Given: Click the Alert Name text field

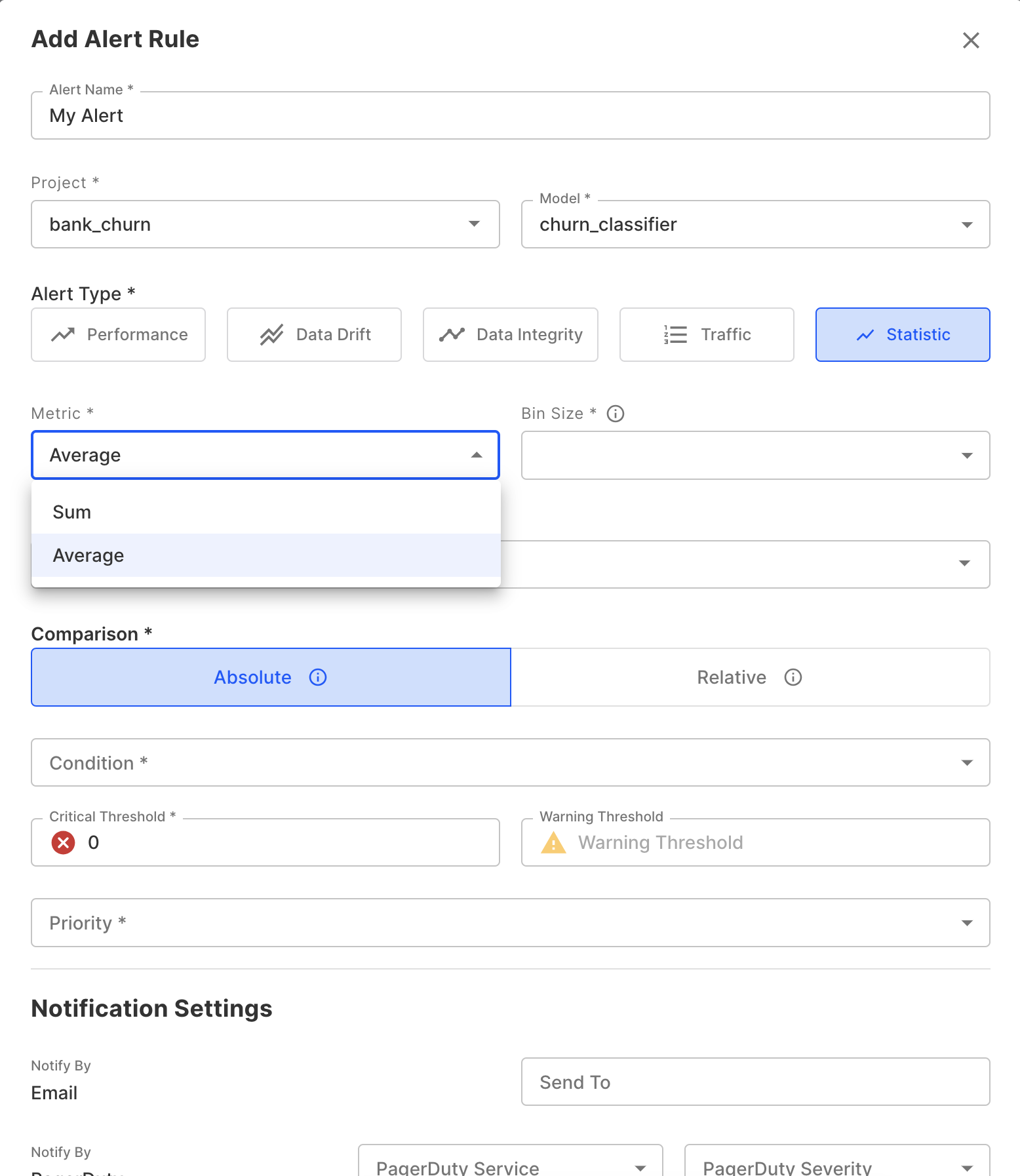Looking at the screenshot, I should [510, 115].
